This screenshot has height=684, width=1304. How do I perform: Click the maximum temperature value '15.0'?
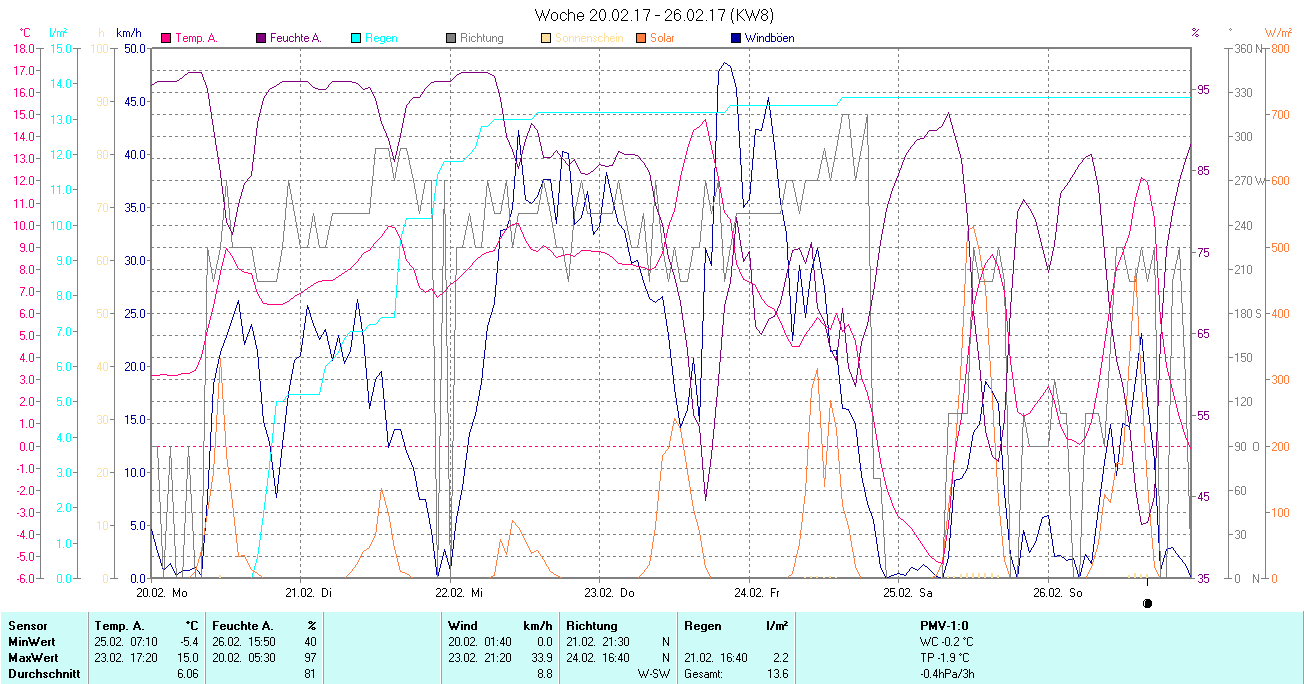point(189,658)
